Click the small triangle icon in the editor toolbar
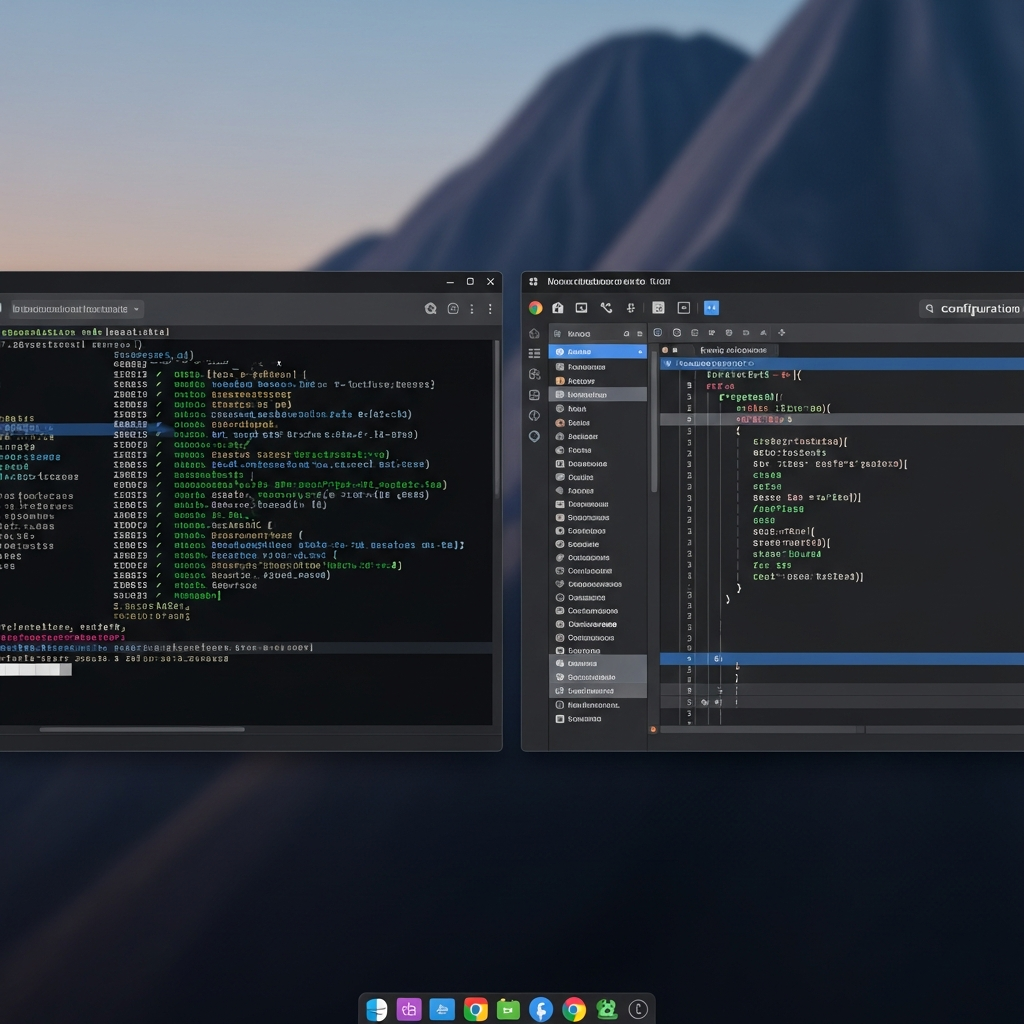 (x=763, y=333)
